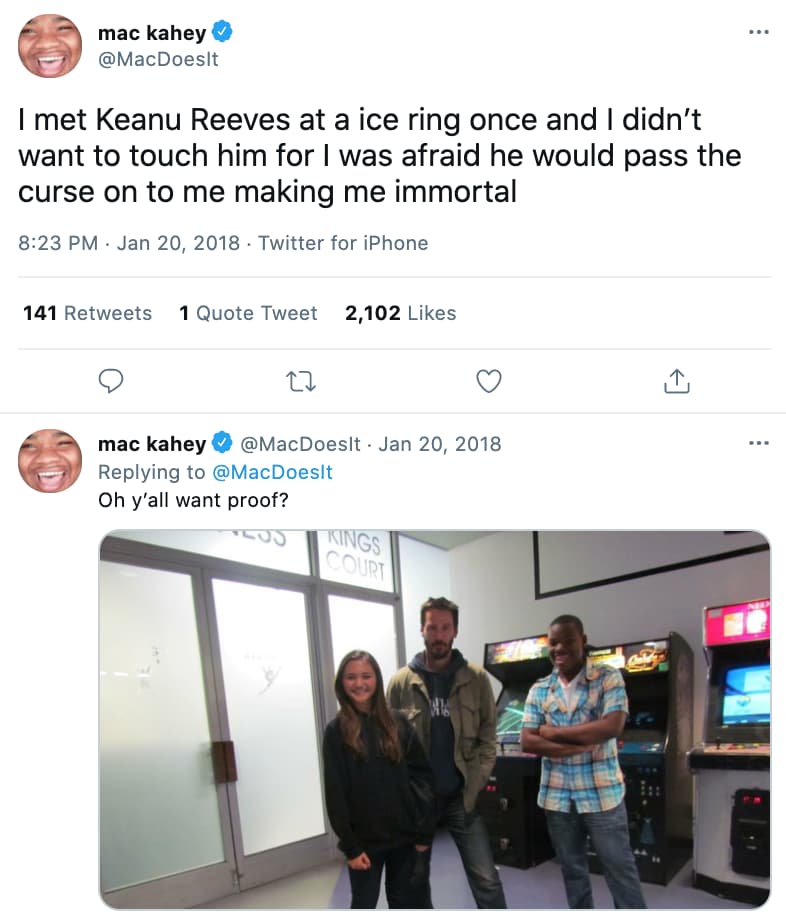The height and width of the screenshot is (922, 786).
Task: Open the reply tweet's three-dot menu
Action: (759, 443)
